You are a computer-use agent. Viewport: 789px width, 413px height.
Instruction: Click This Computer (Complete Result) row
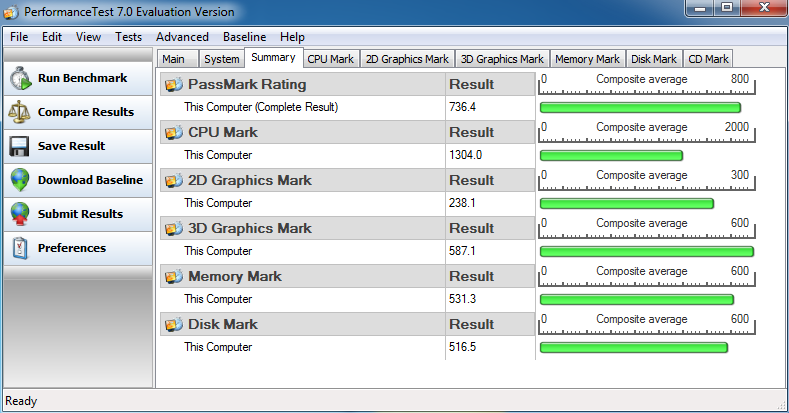pyautogui.click(x=261, y=107)
